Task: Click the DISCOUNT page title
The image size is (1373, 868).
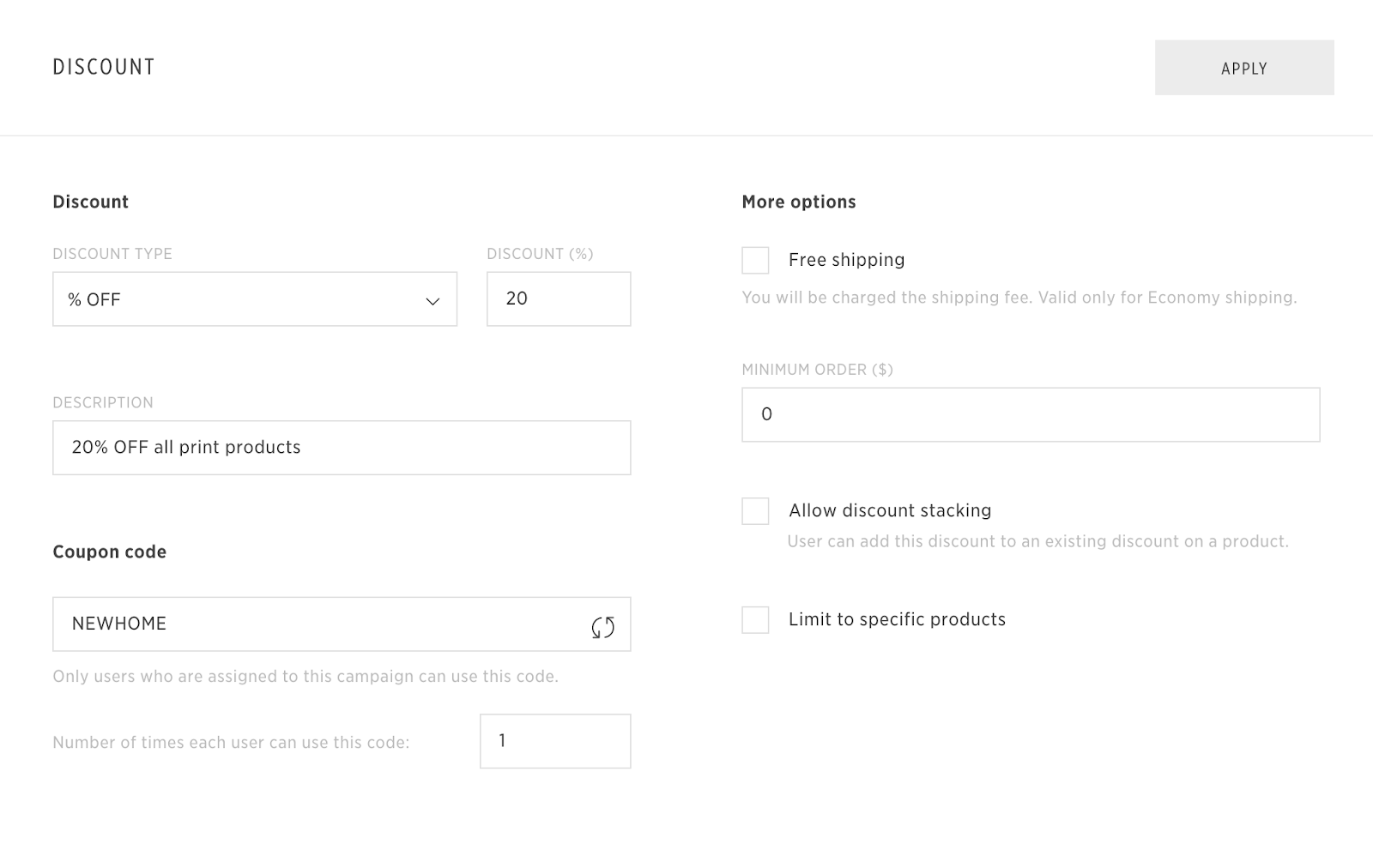Action: tap(104, 67)
